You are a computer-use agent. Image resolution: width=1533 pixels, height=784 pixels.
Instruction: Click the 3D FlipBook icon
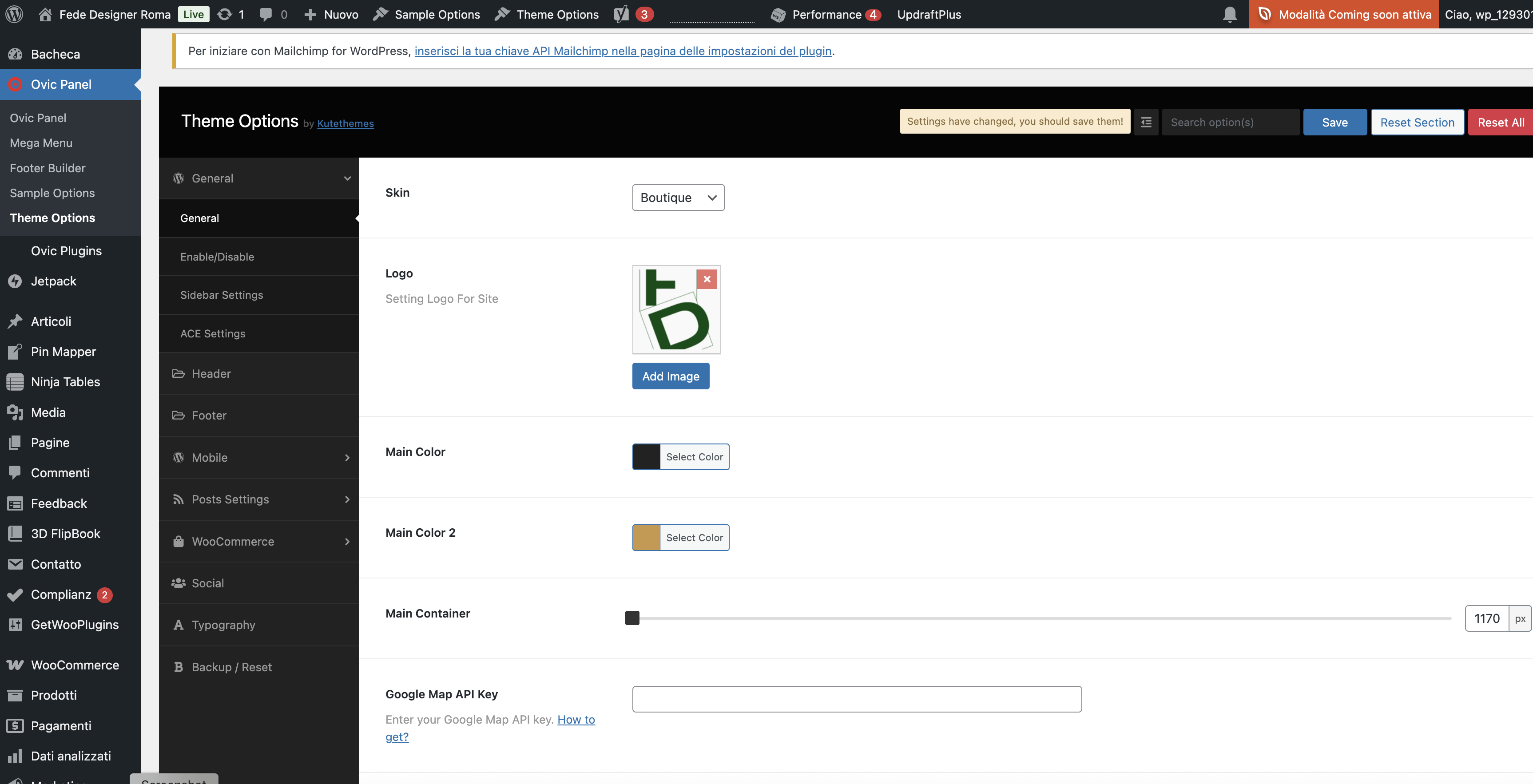click(15, 534)
